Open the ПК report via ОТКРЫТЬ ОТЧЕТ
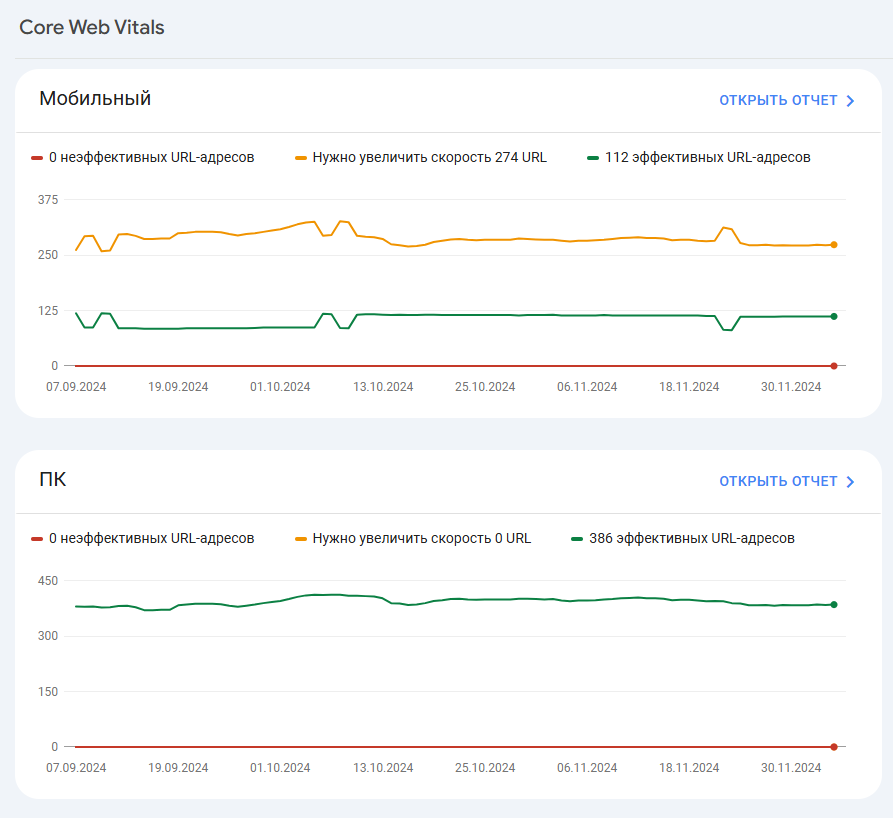 coord(779,481)
